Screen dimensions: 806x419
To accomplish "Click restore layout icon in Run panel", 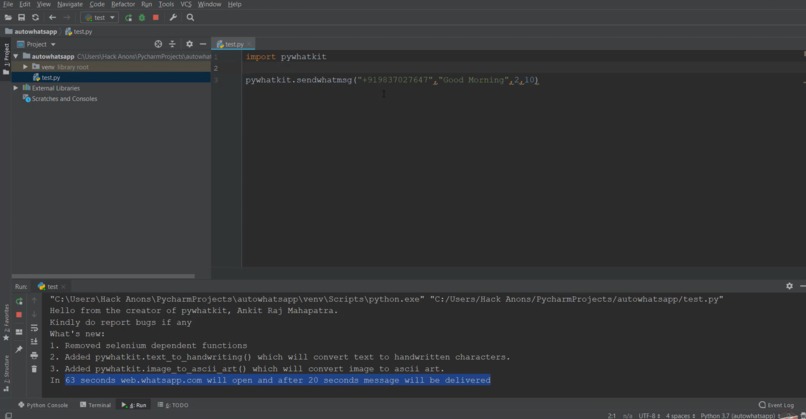I will (x=19, y=332).
